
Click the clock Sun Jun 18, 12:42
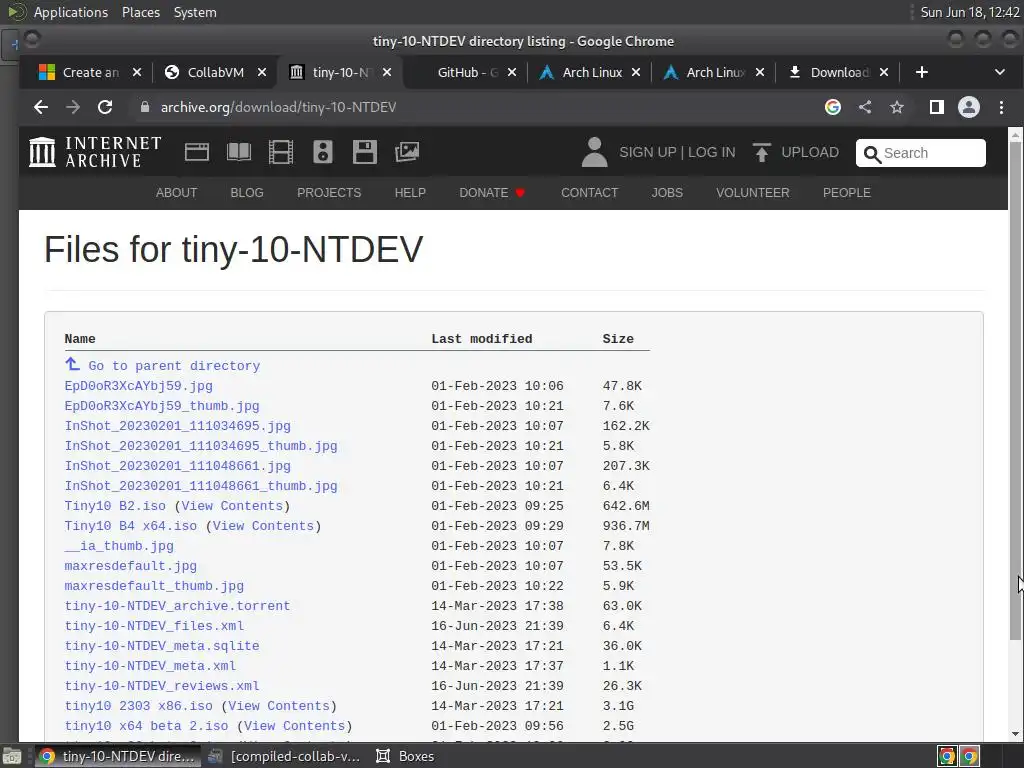(970, 12)
